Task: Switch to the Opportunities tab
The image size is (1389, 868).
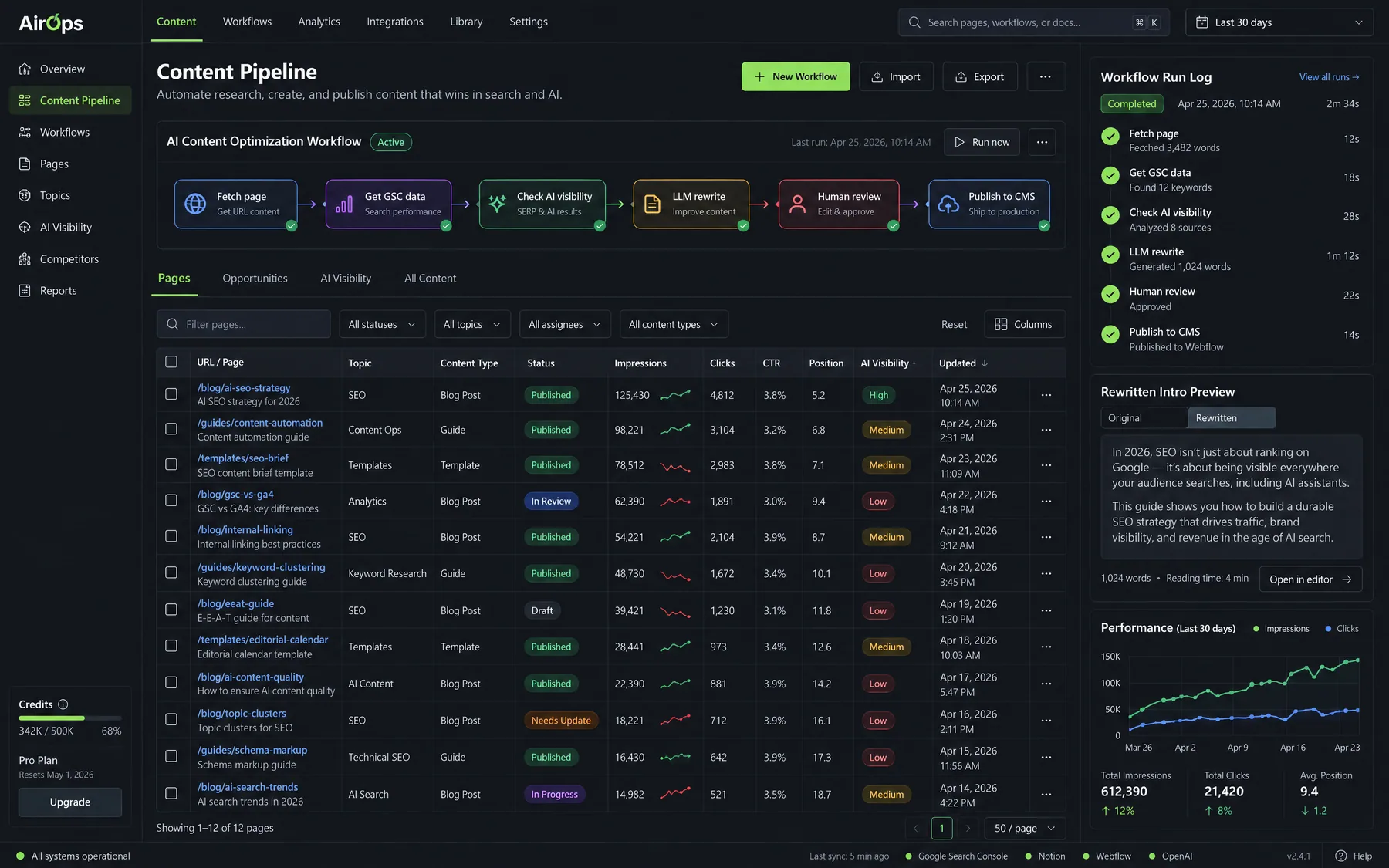Action: point(255,279)
